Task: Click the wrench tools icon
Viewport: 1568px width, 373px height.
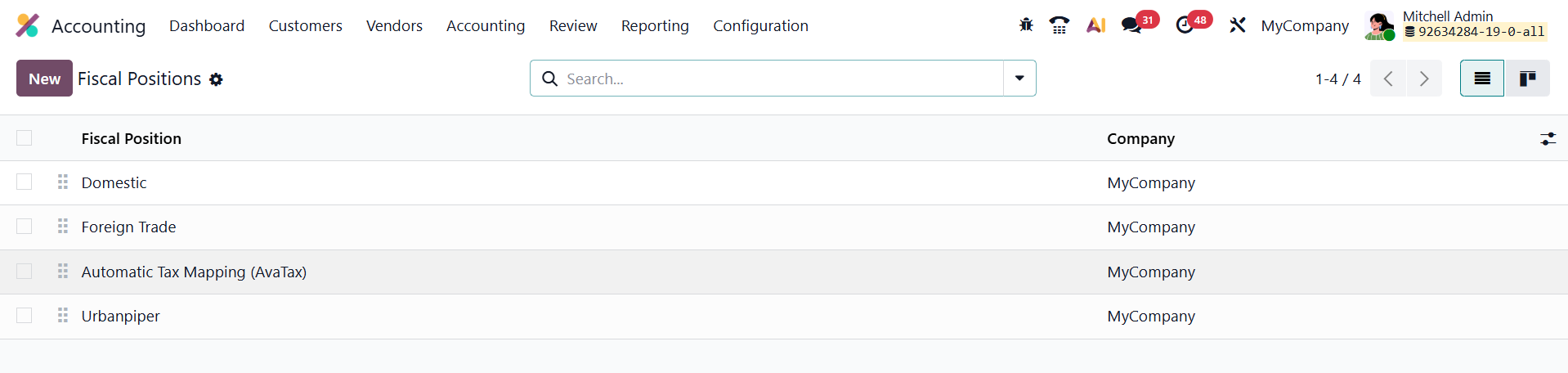Action: (x=1238, y=25)
